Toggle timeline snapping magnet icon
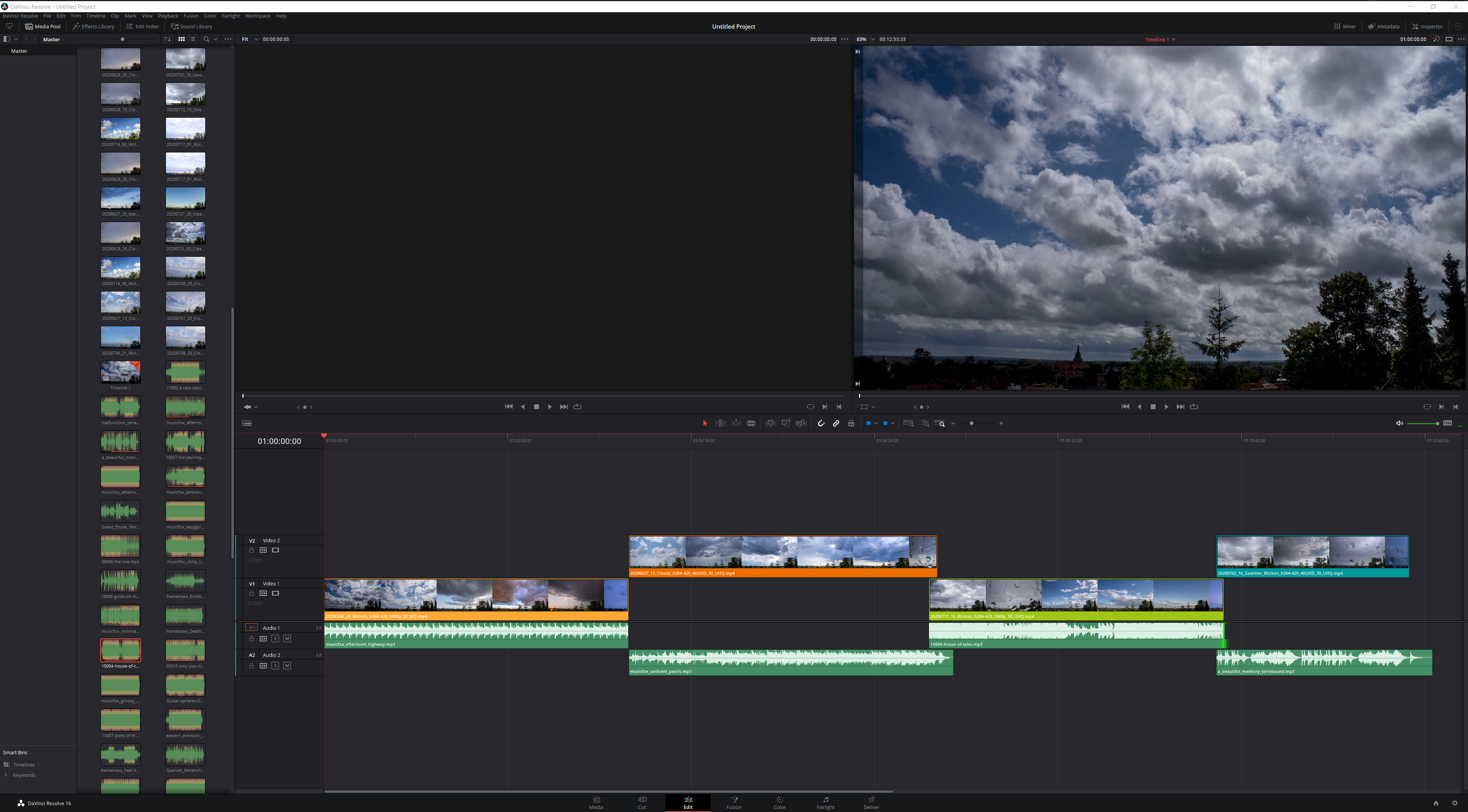Screen dimensions: 1468x812 (x=821, y=423)
